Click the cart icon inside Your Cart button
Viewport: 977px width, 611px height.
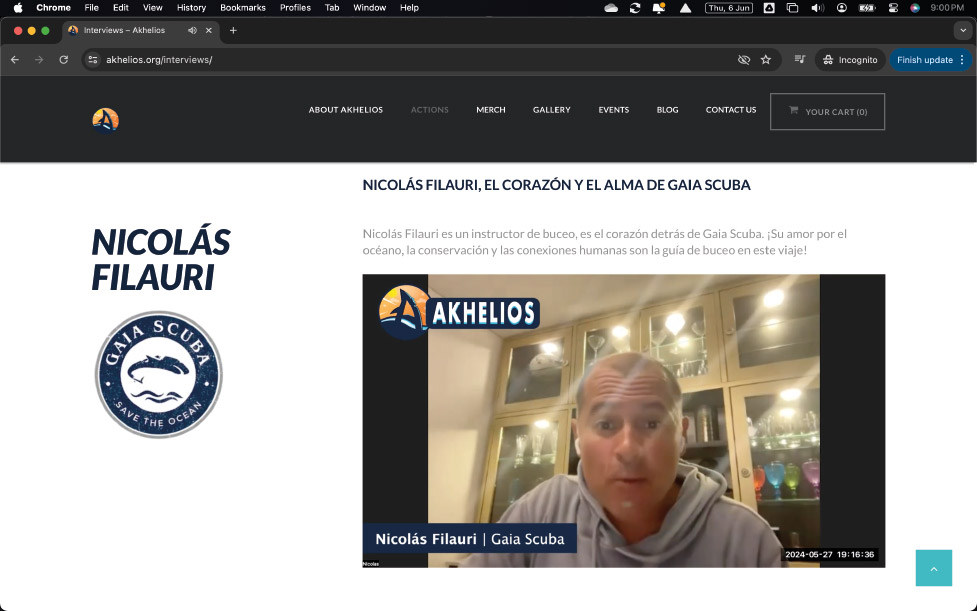tap(793, 110)
